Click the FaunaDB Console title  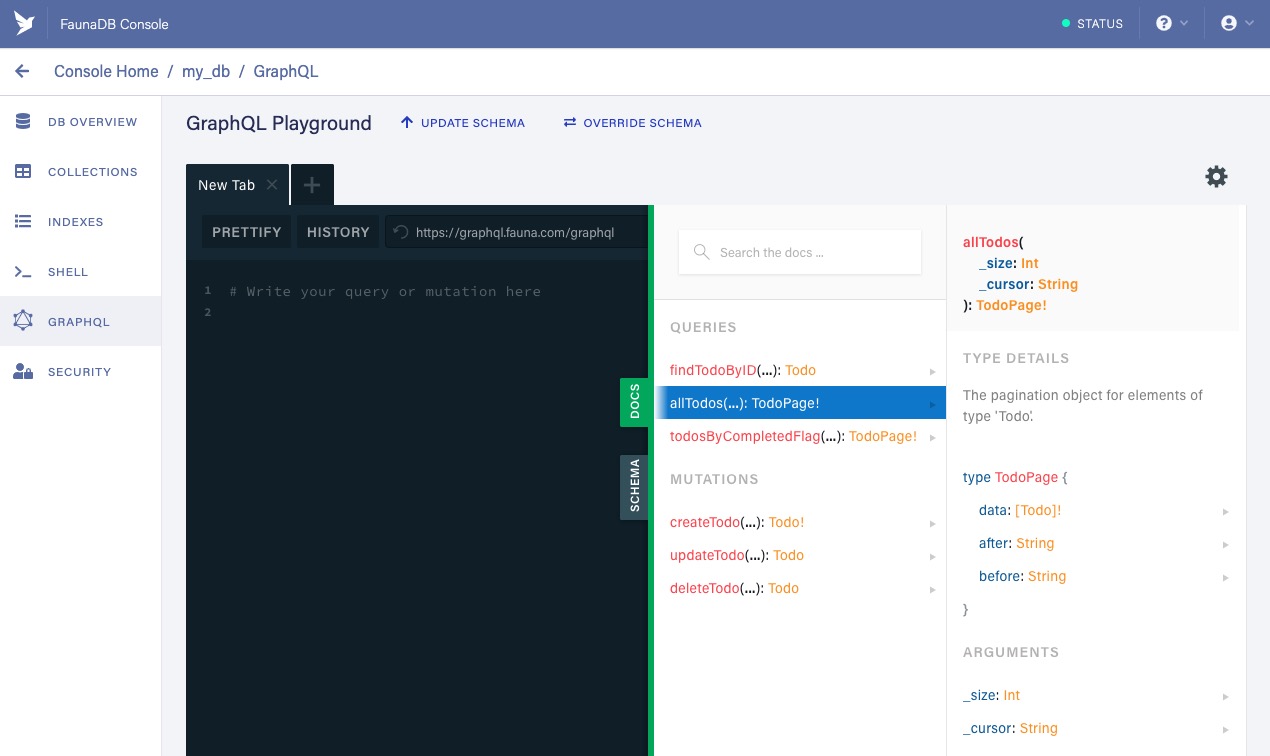pyautogui.click(x=114, y=24)
